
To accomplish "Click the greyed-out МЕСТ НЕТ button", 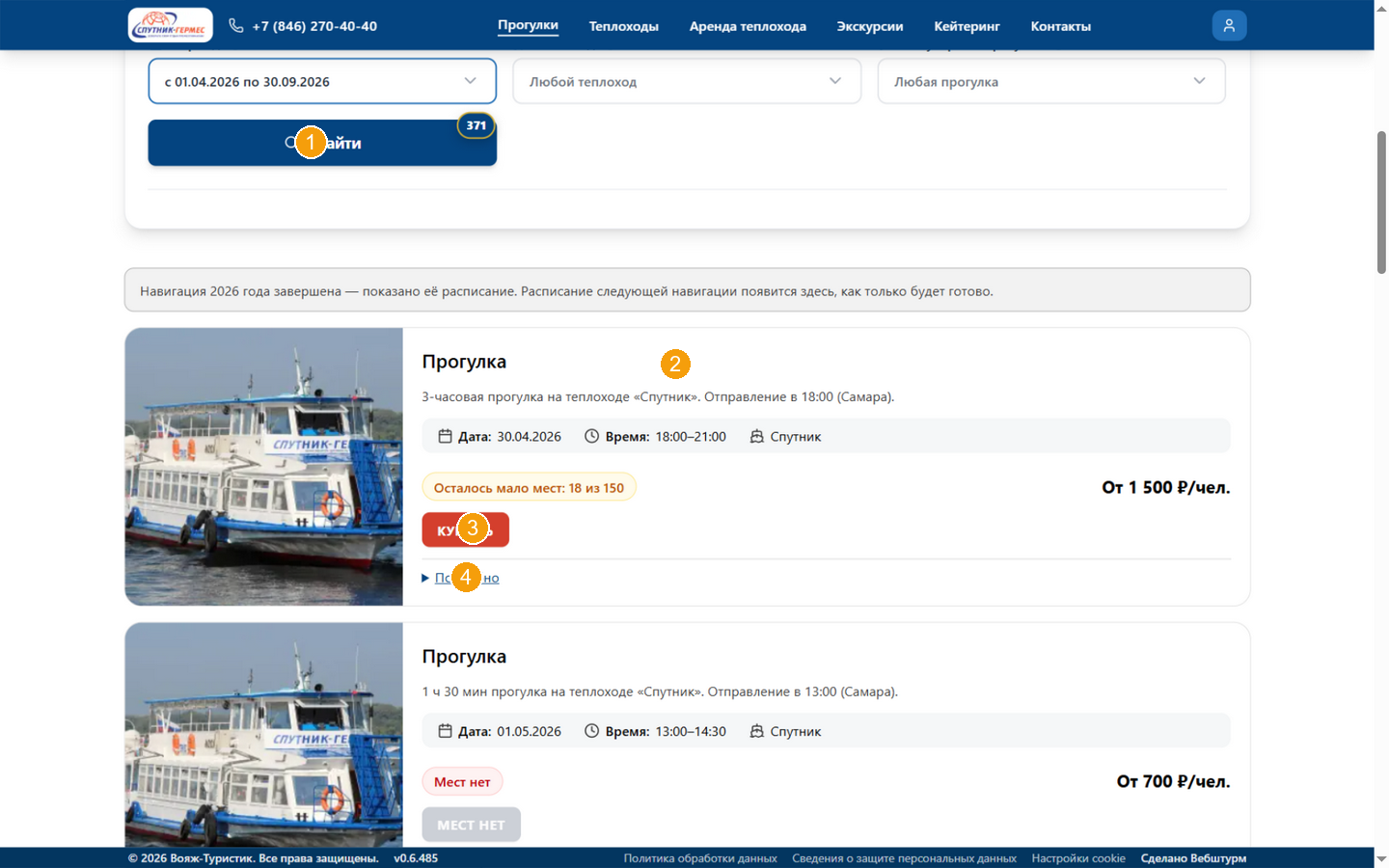I will coord(471,825).
